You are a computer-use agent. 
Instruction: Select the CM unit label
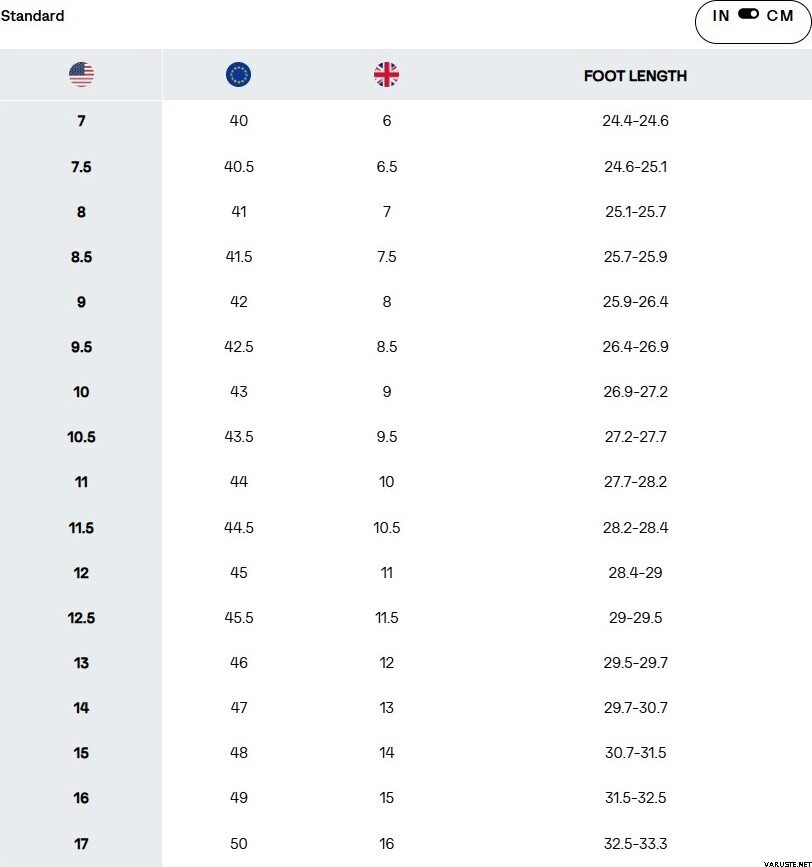click(x=780, y=16)
